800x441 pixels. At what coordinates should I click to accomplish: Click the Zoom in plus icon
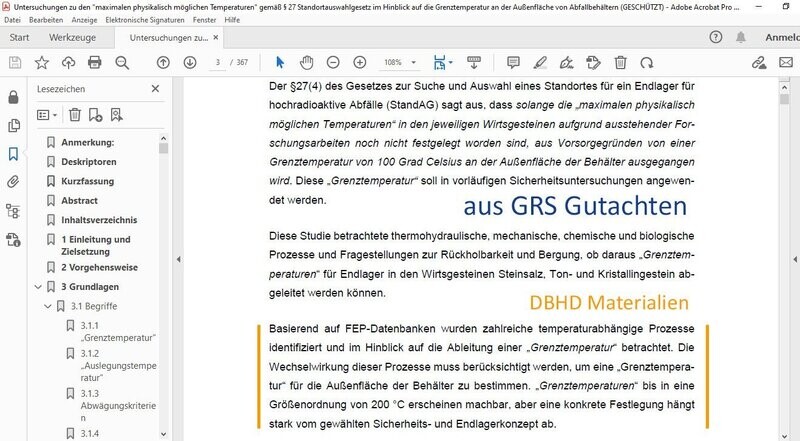[x=360, y=62]
